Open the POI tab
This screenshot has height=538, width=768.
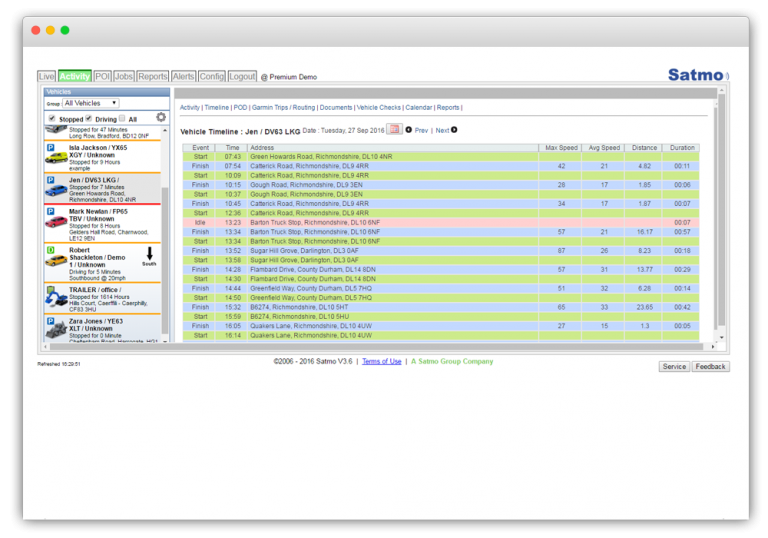point(102,76)
